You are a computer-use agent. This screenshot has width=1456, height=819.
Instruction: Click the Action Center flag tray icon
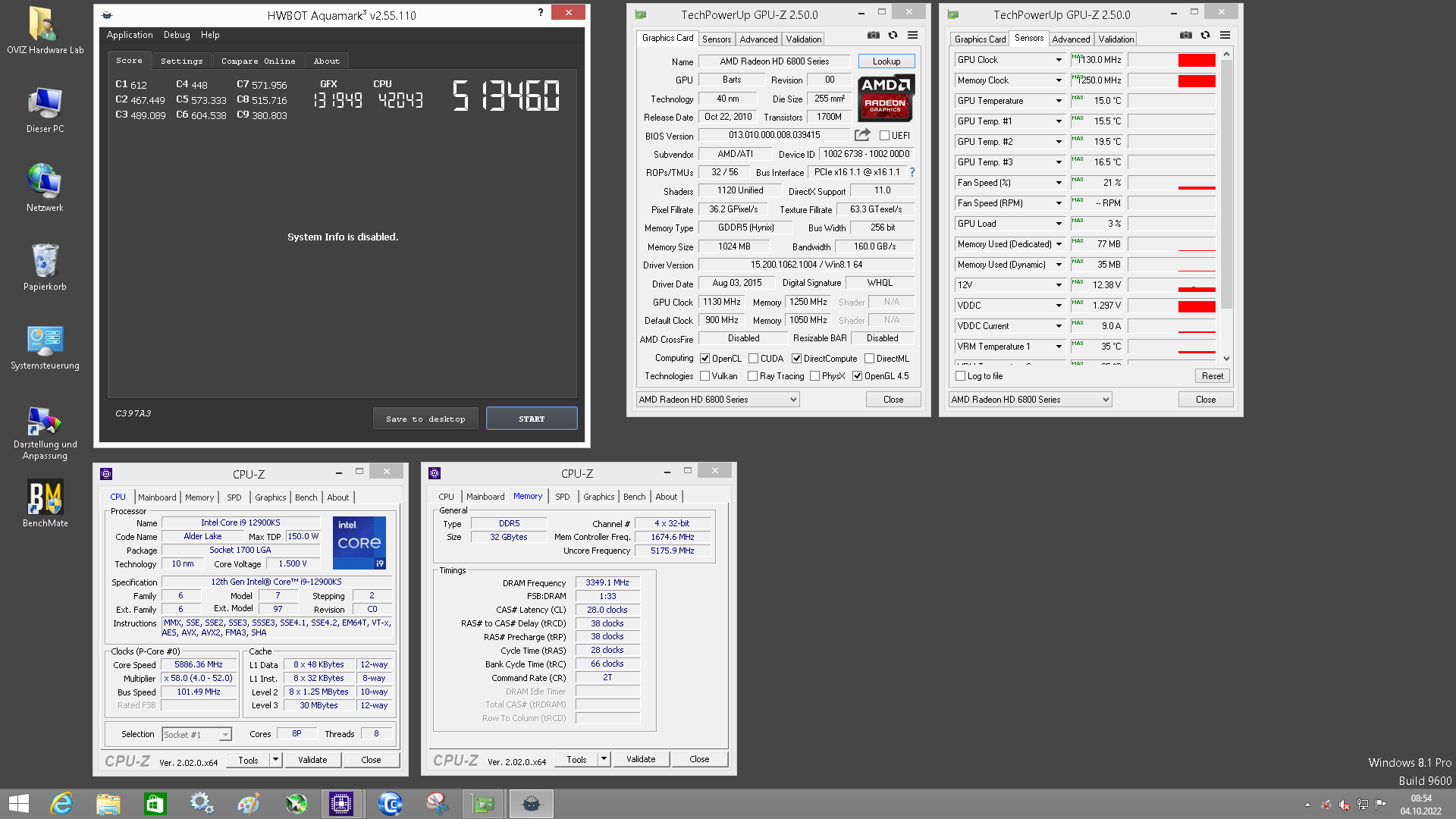pos(1381,805)
